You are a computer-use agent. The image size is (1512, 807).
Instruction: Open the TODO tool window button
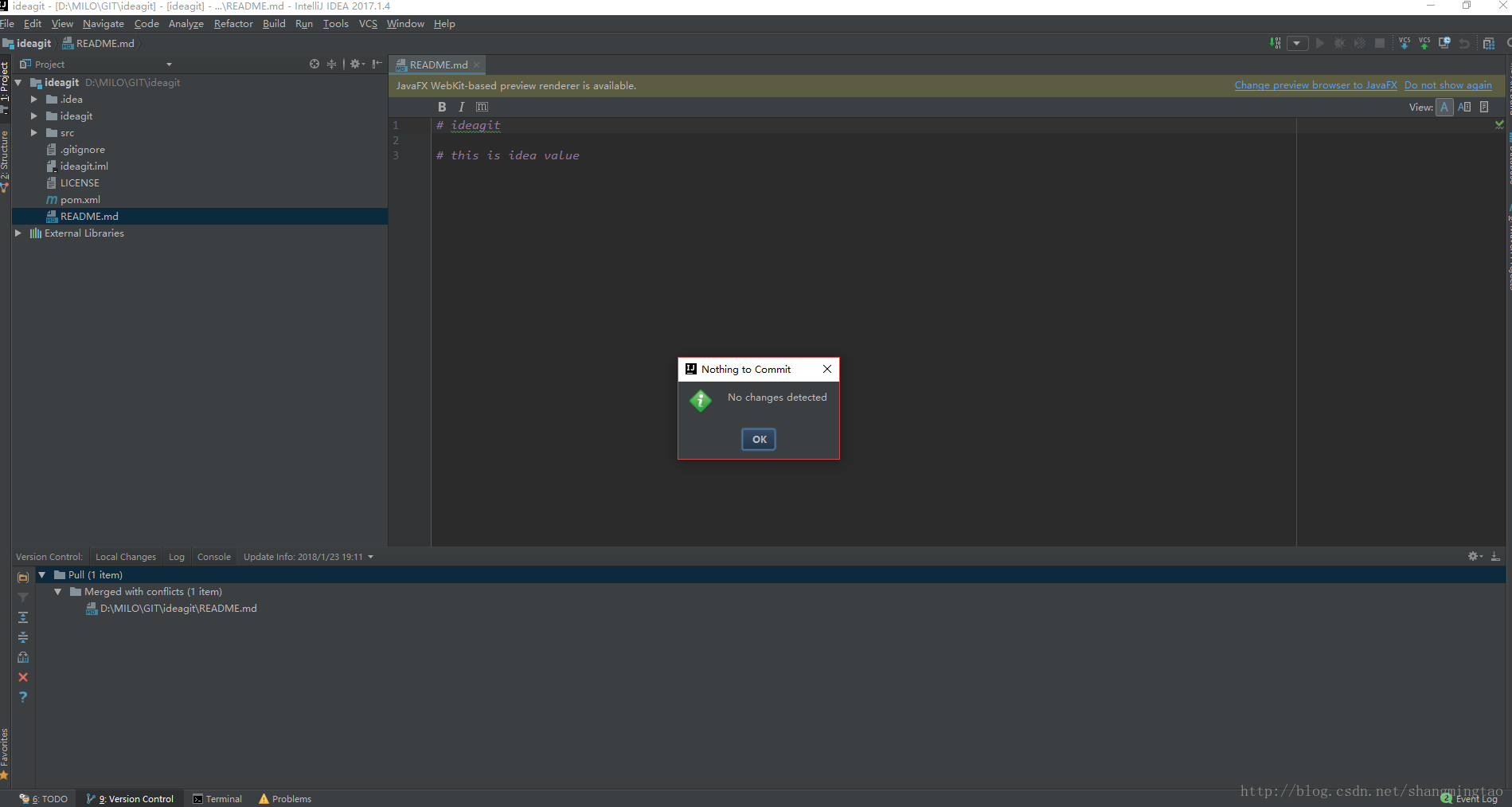[x=44, y=799]
